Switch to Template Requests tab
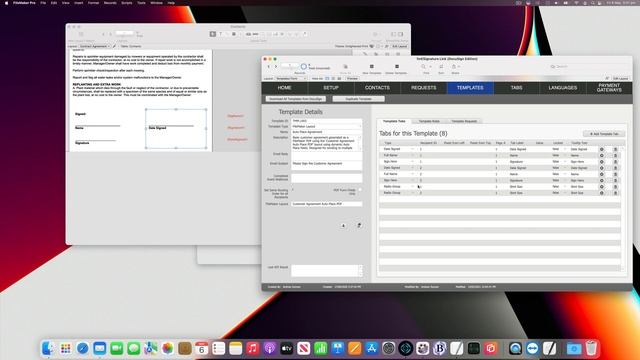Image resolution: width=640 pixels, height=360 pixels. point(464,121)
